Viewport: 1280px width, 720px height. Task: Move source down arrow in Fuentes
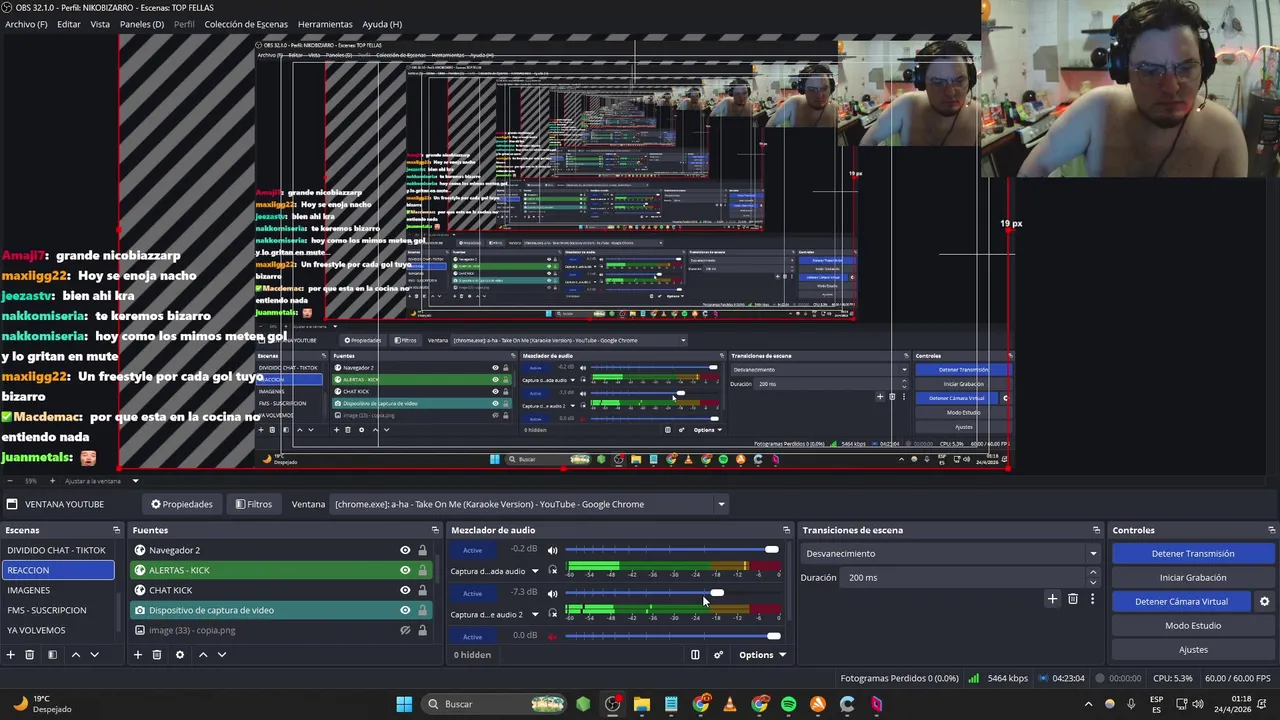click(222, 655)
